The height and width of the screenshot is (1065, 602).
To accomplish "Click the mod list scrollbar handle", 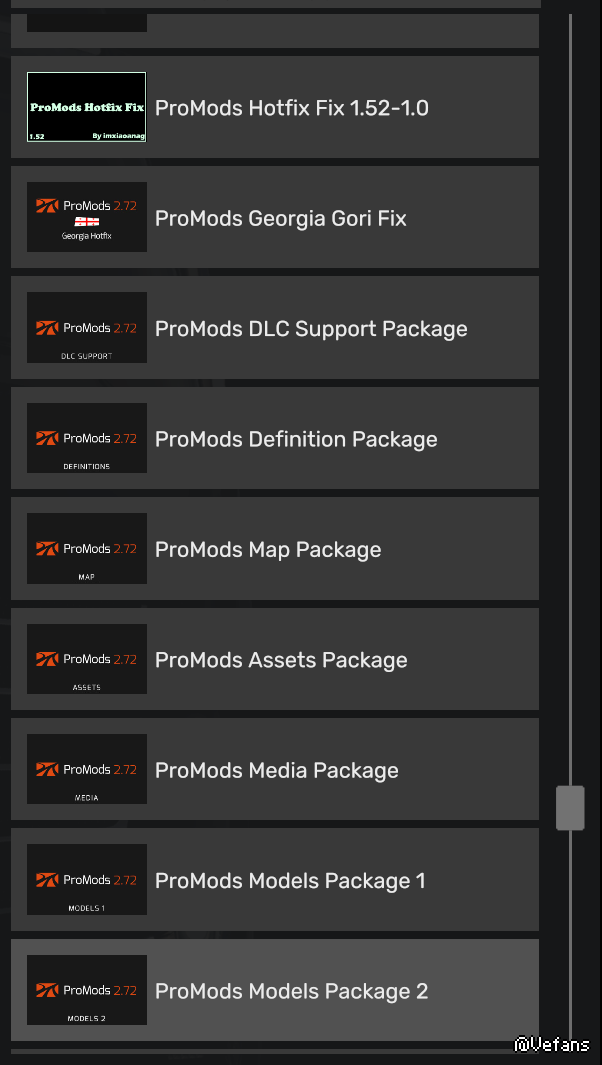I will tap(570, 808).
